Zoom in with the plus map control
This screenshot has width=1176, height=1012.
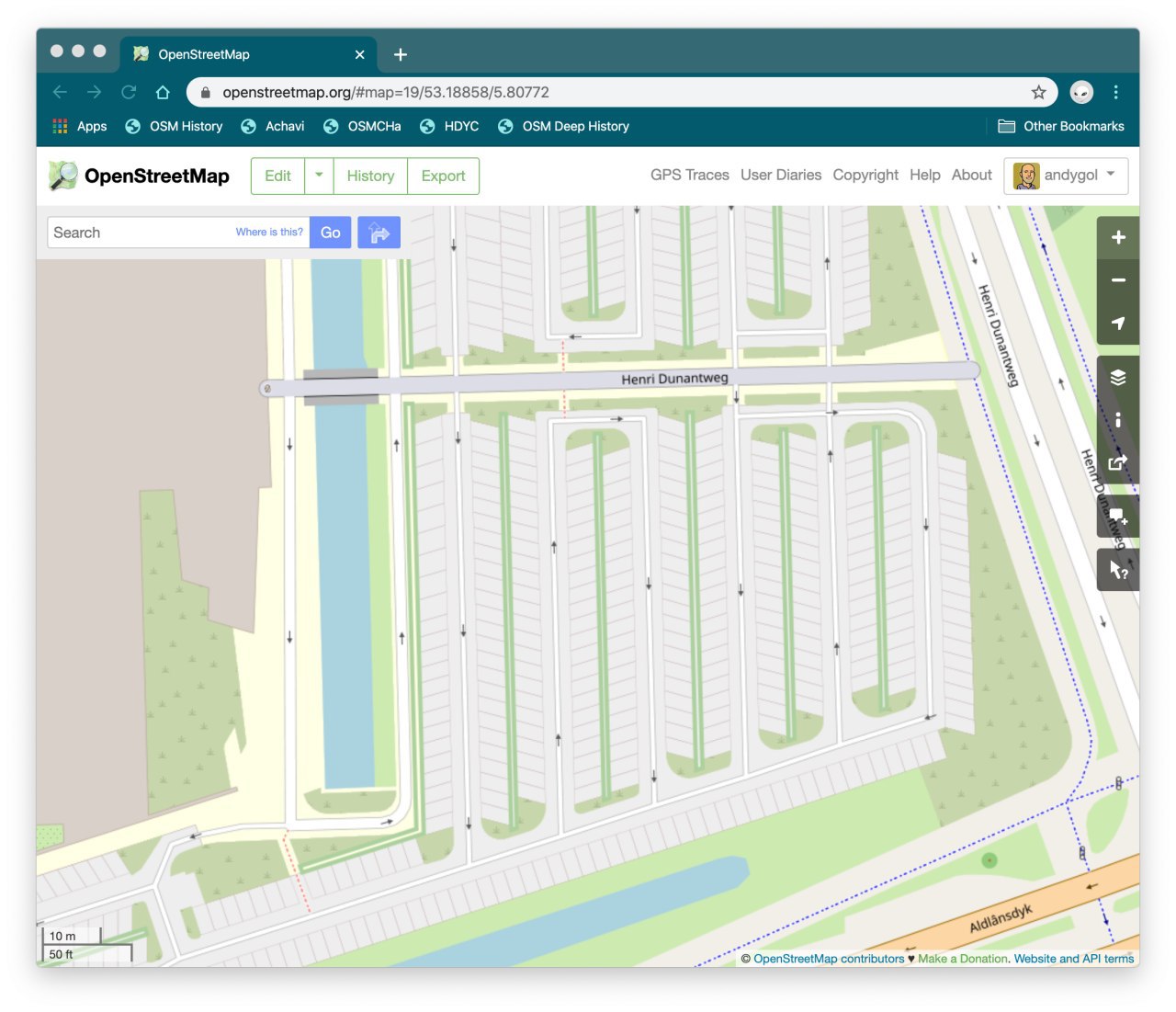pos(1118,237)
